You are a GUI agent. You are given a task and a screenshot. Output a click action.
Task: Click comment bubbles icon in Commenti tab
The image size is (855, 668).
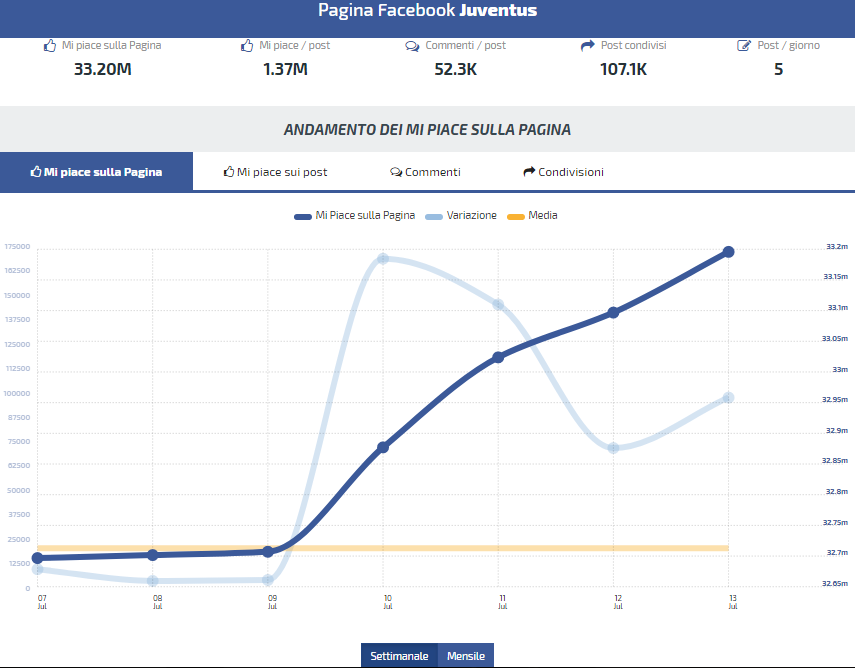[396, 172]
